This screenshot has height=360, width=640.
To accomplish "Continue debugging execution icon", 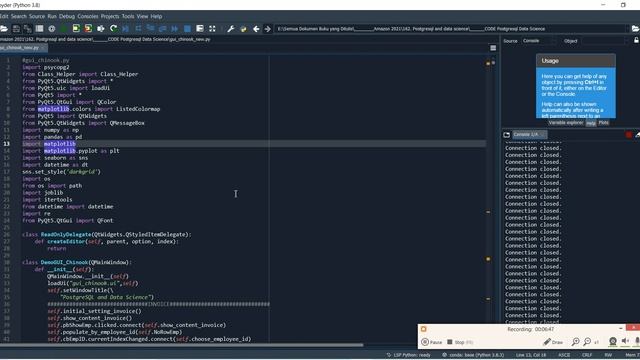I will tap(175, 29).
